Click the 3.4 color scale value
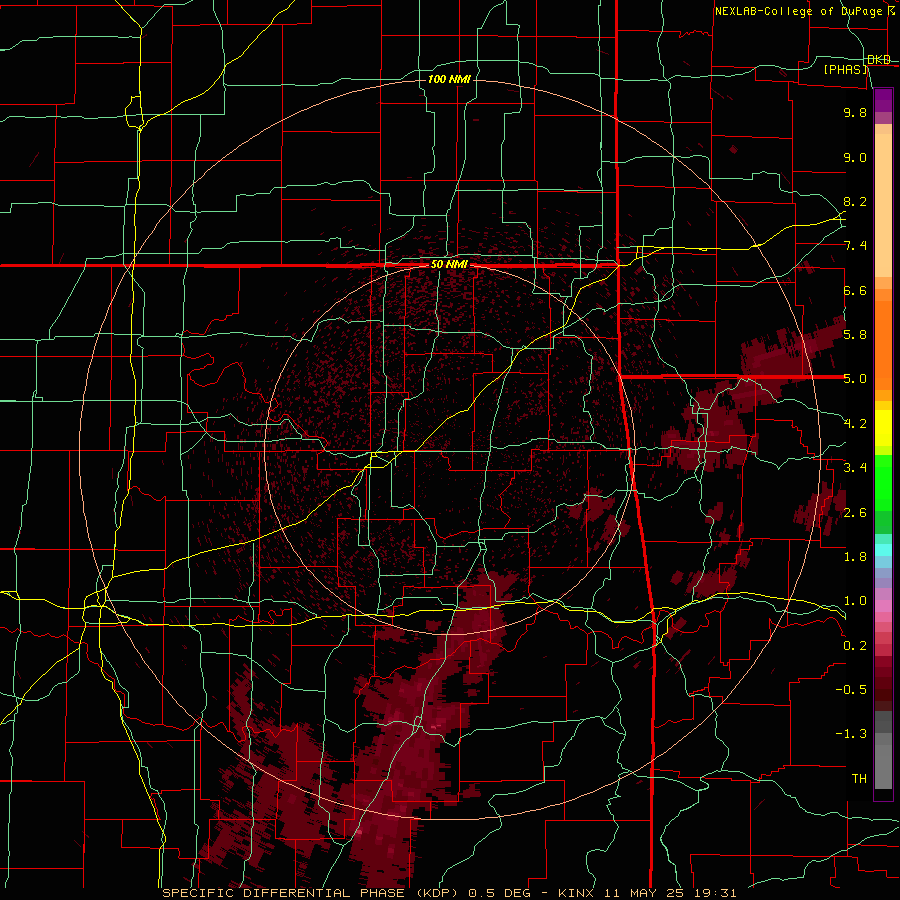The height and width of the screenshot is (900, 900). pyautogui.click(x=855, y=468)
